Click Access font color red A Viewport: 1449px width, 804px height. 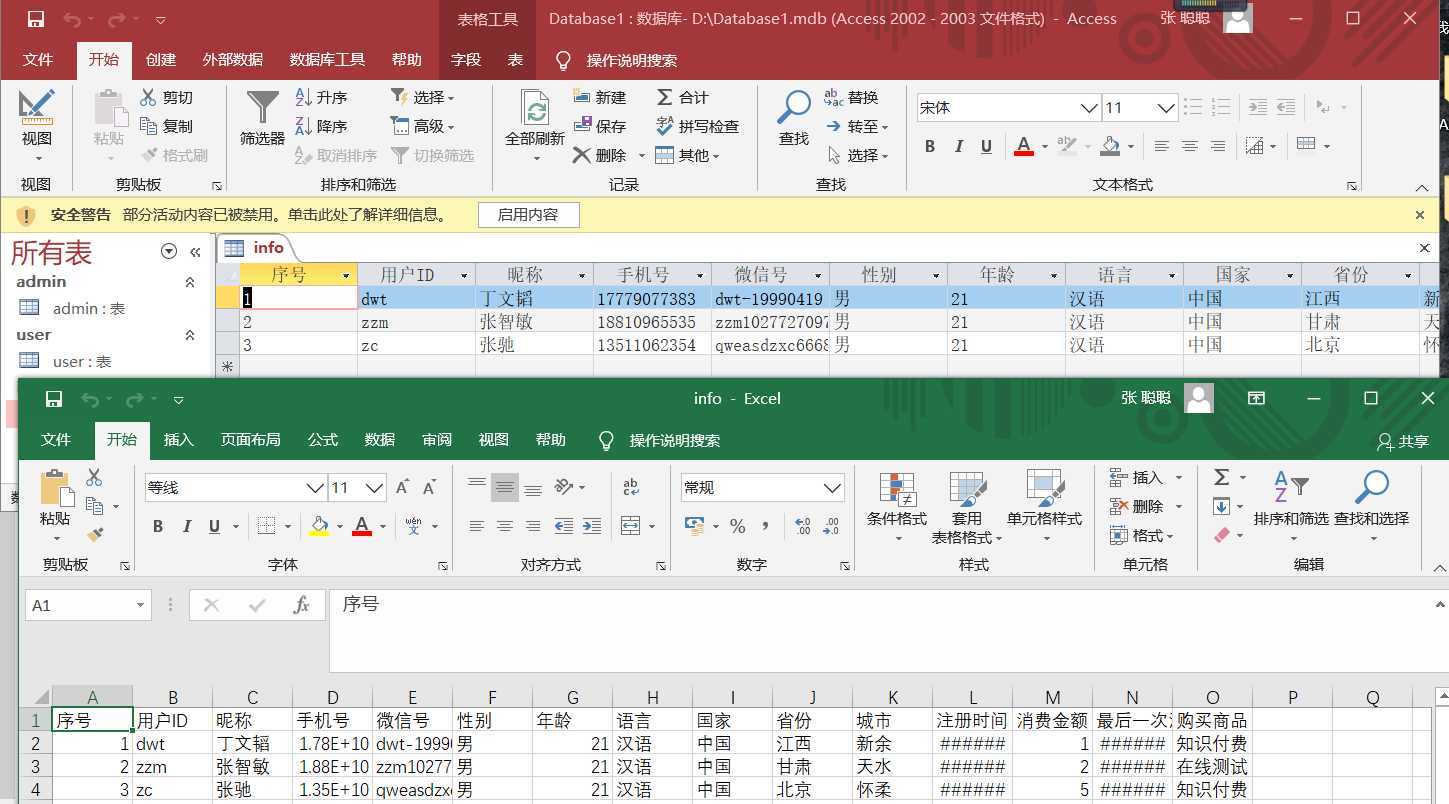(x=1023, y=146)
